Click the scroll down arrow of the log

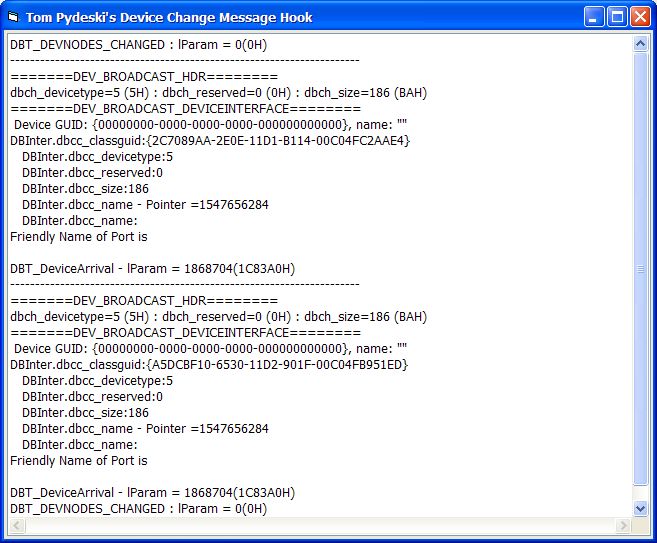pos(641,509)
